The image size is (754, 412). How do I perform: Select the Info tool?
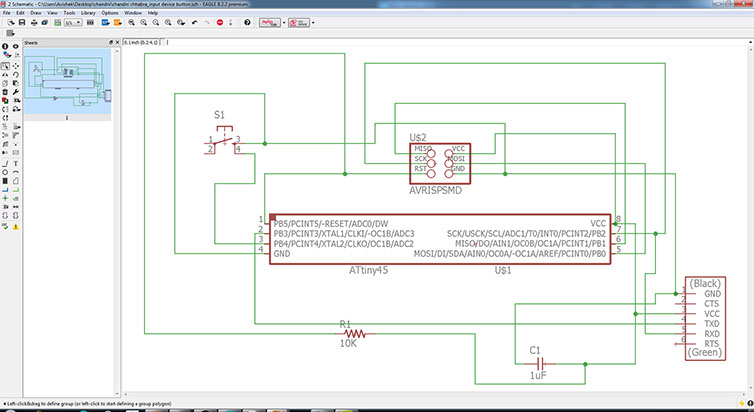pos(5,47)
